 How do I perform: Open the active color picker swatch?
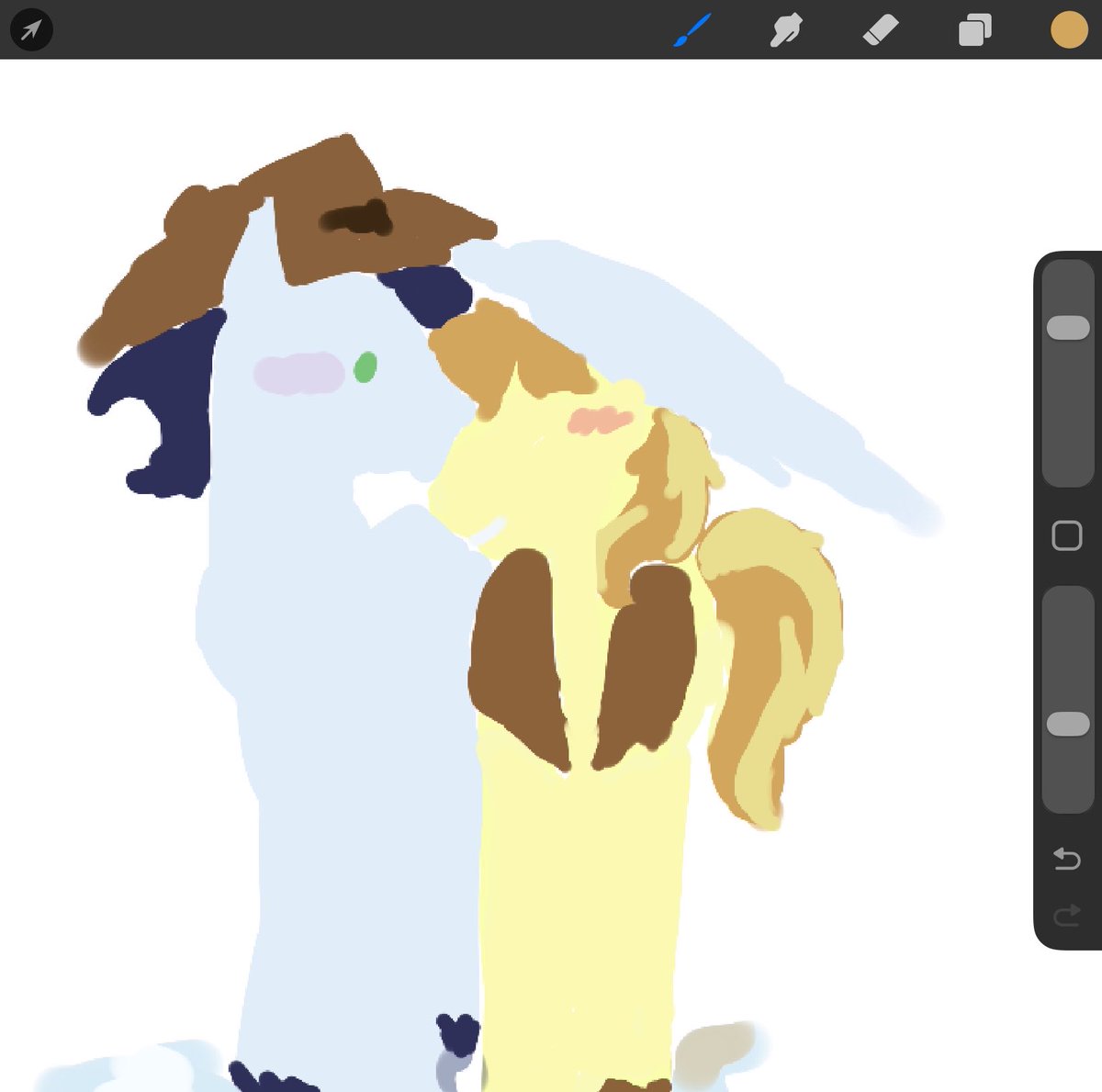click(x=1069, y=29)
